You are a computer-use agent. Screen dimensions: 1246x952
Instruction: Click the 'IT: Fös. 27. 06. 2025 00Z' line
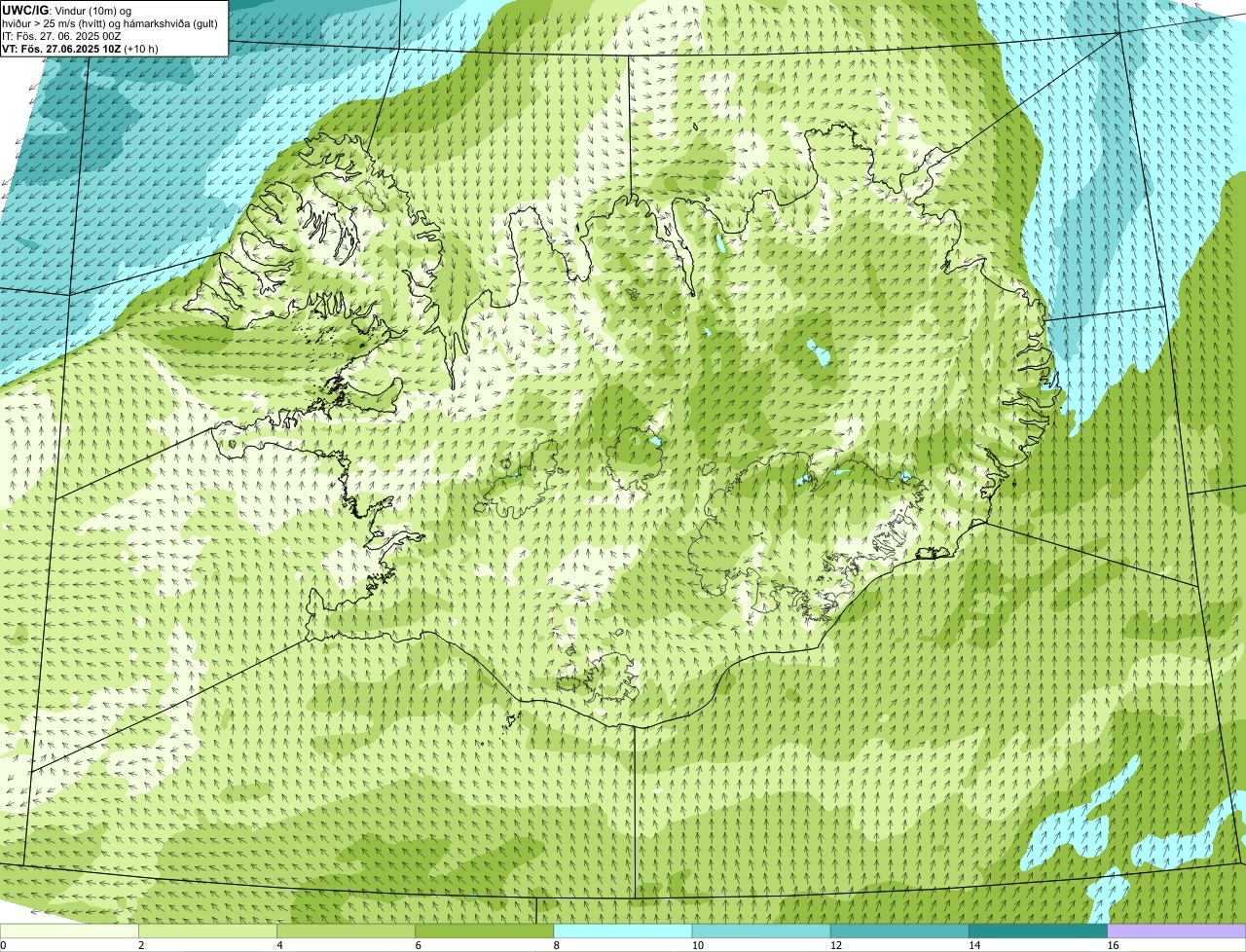click(61, 36)
